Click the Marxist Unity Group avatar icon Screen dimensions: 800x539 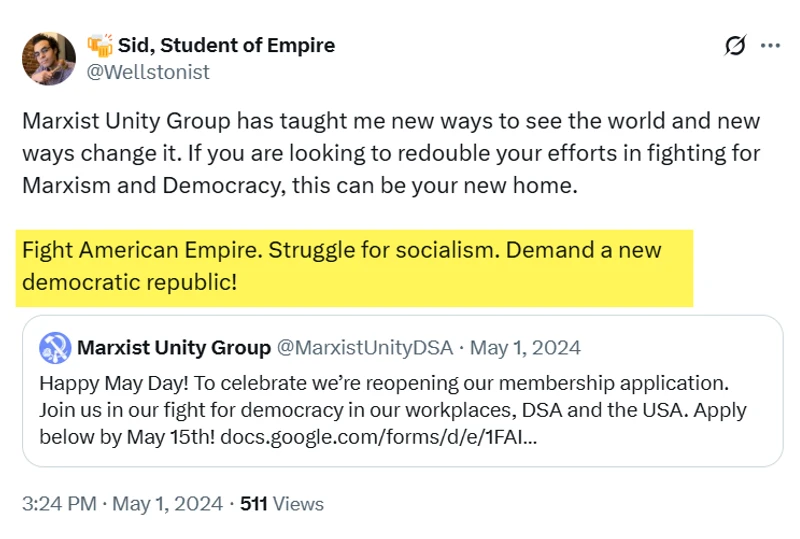(54, 348)
